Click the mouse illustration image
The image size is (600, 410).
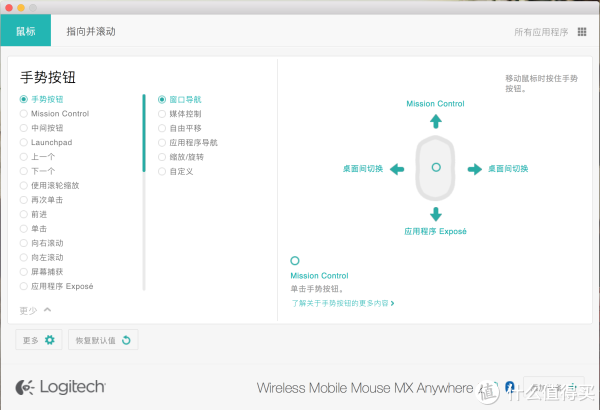(x=435, y=168)
